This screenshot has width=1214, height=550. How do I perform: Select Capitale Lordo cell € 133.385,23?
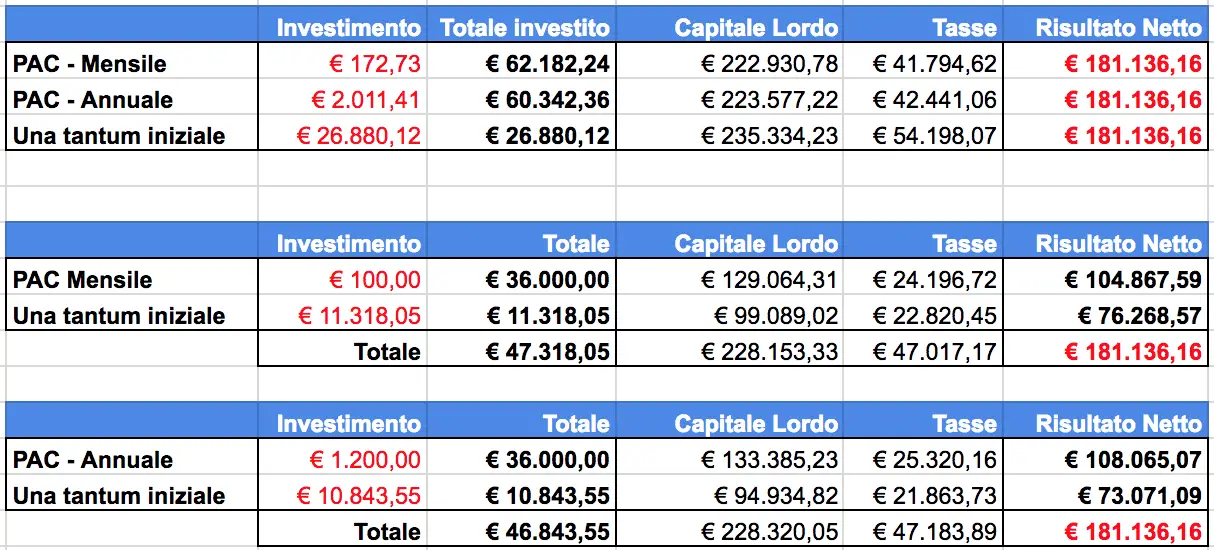pos(730,460)
